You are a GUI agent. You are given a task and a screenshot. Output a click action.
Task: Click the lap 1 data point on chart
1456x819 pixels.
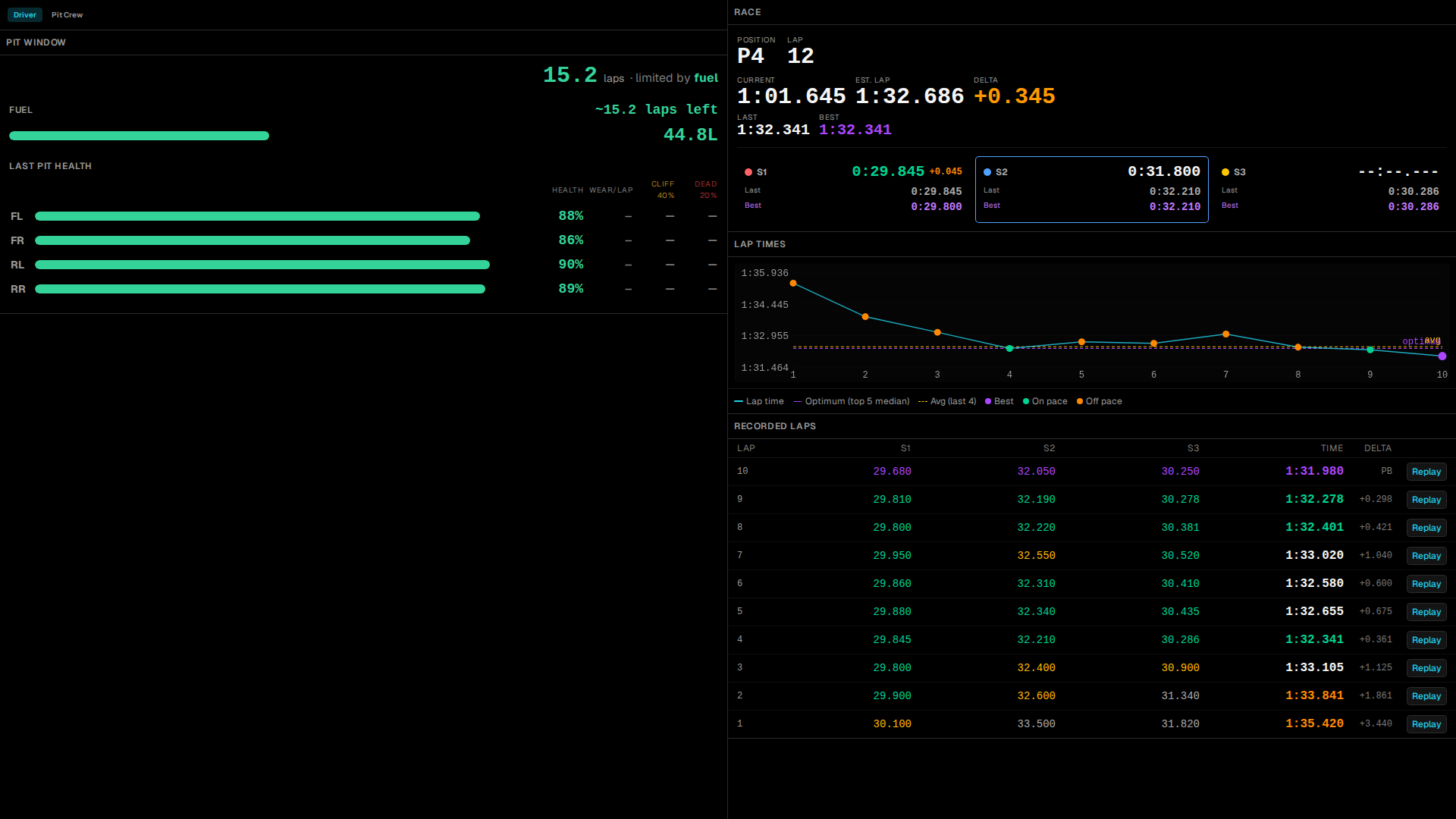(x=793, y=284)
